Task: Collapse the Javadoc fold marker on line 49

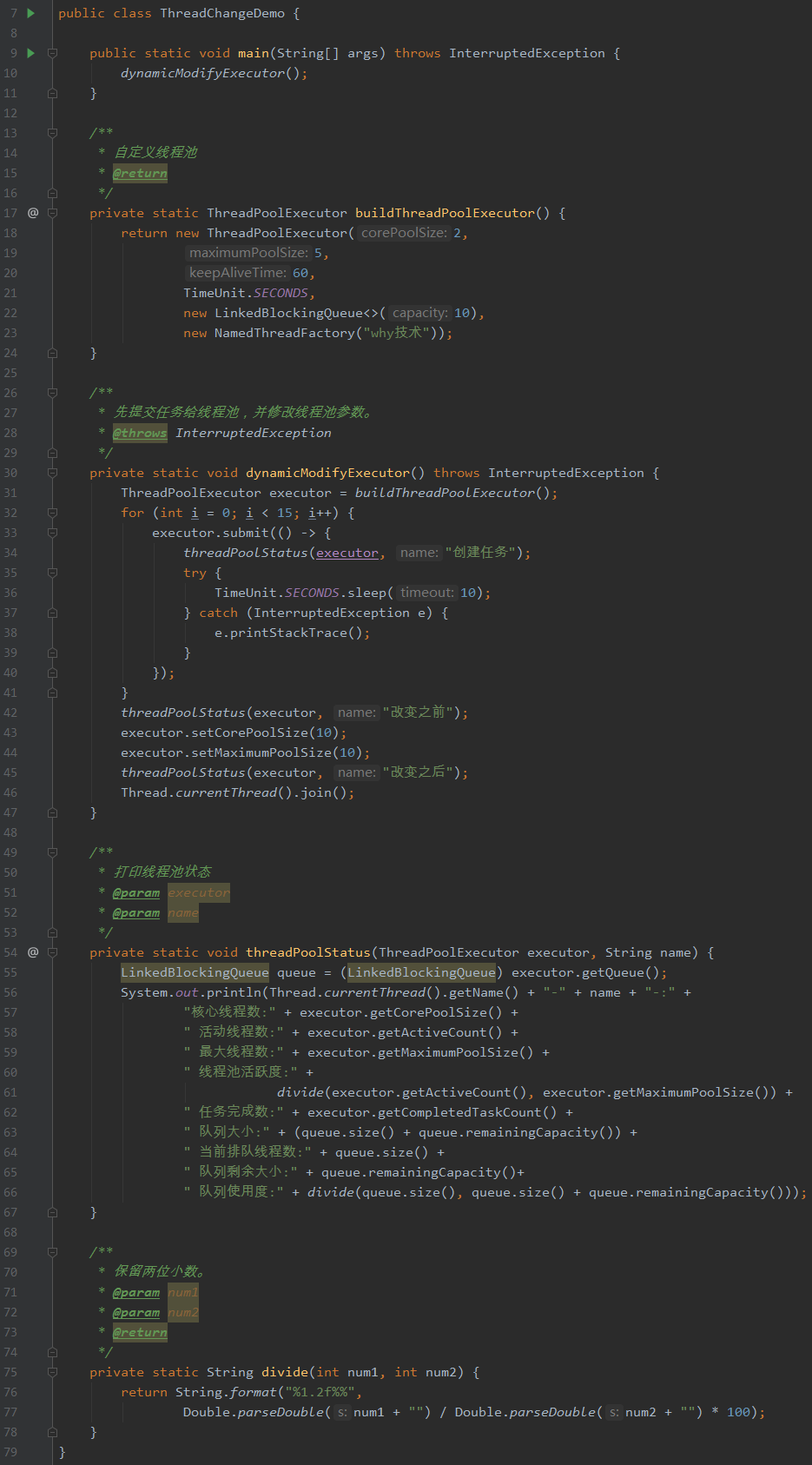Action: click(x=52, y=852)
